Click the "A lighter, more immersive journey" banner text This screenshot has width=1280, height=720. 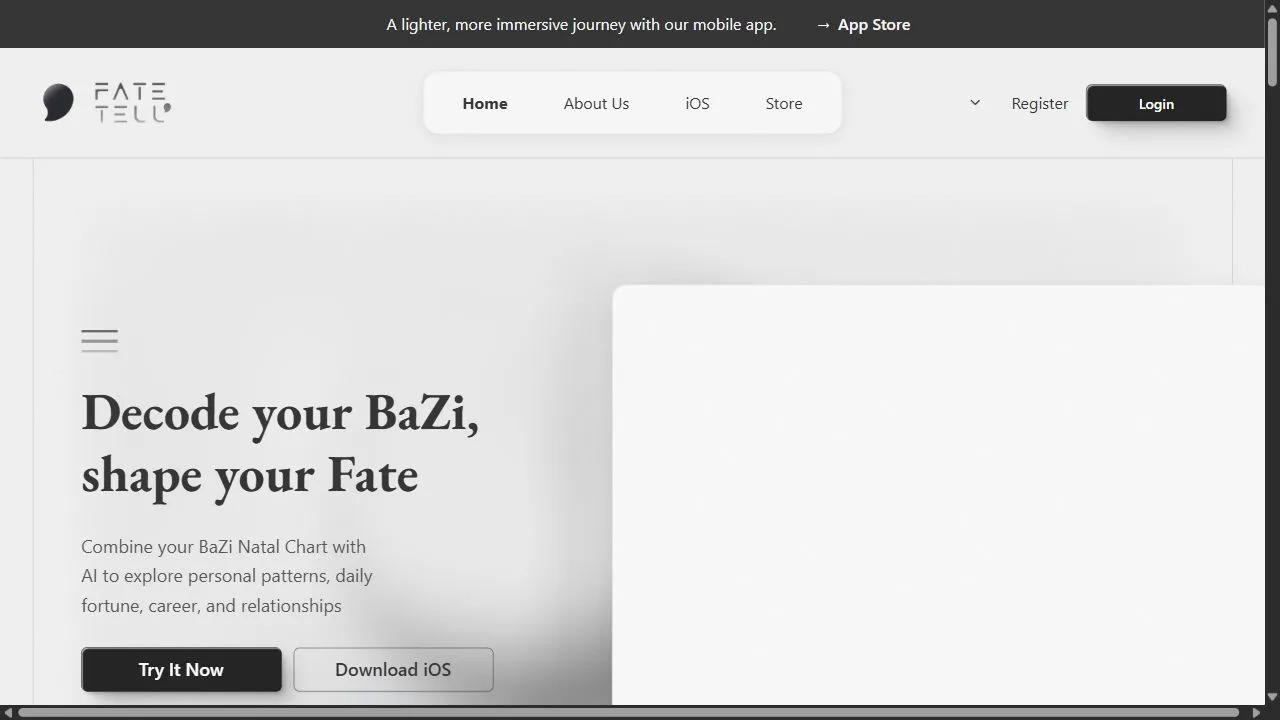[x=581, y=25]
